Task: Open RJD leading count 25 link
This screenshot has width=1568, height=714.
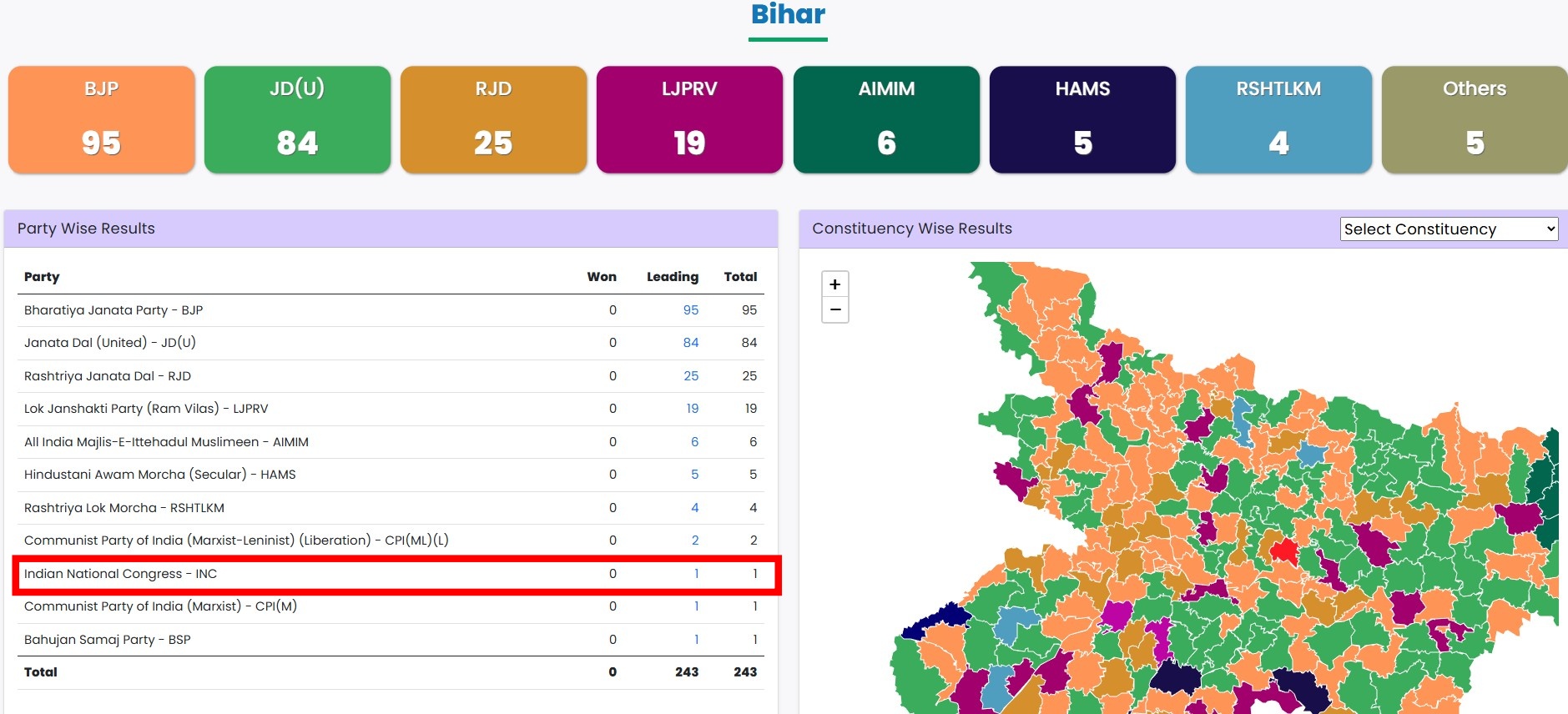Action: [x=691, y=376]
